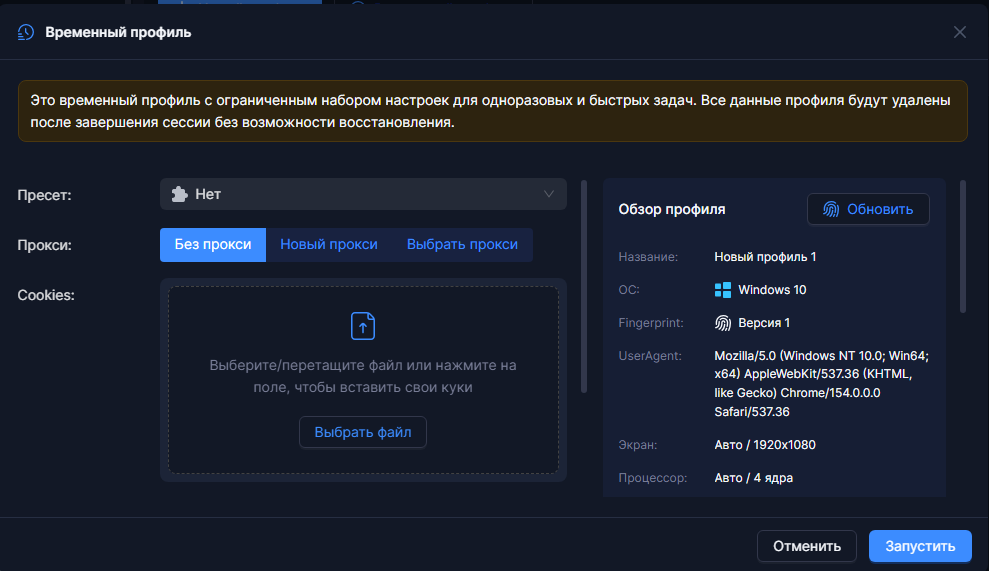Click the settings panel vertical scrollbar

(583, 286)
